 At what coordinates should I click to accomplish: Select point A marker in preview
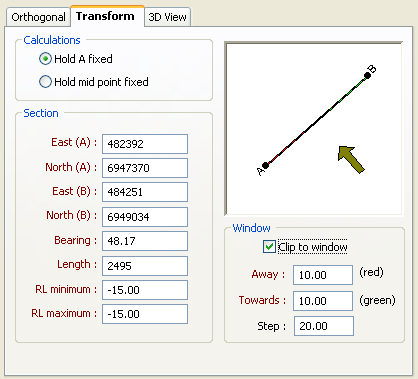[265, 165]
